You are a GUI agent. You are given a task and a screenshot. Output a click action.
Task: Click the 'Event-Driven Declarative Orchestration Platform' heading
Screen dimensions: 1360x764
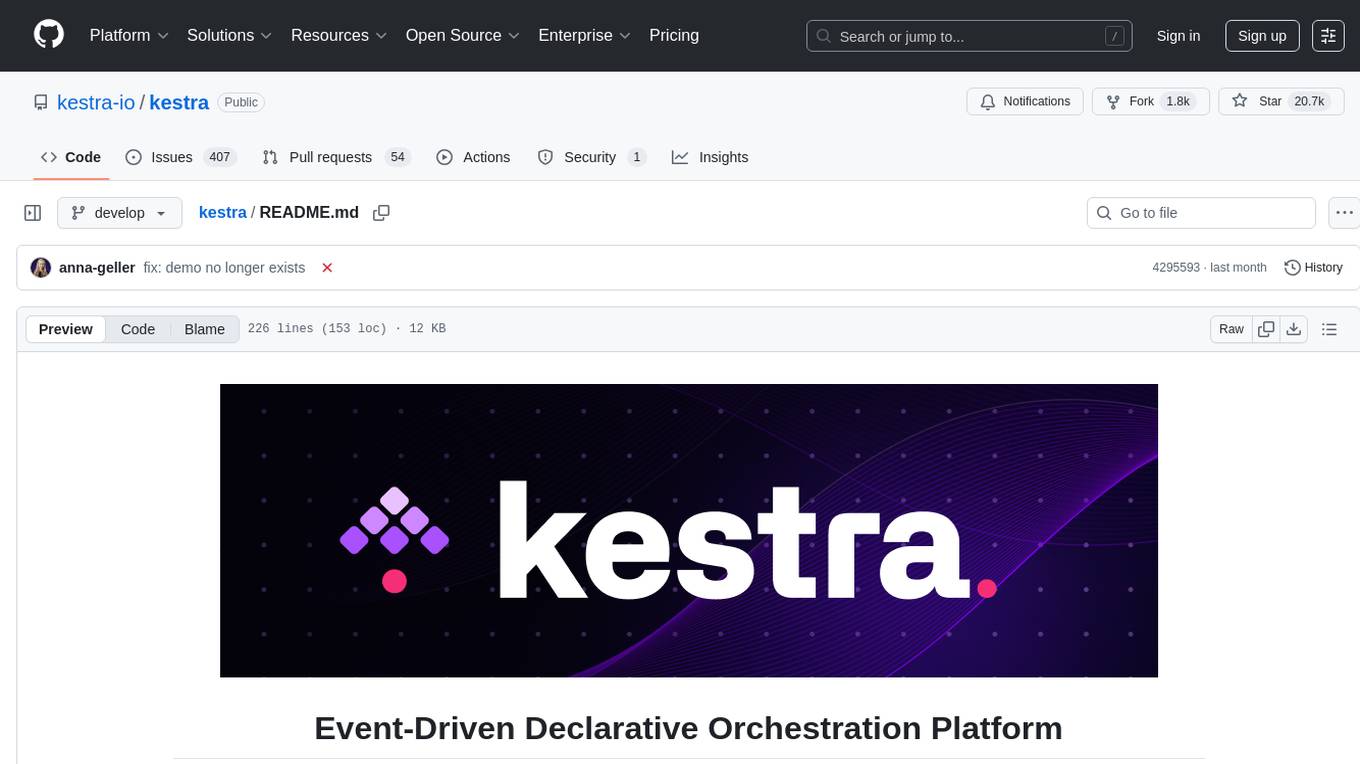688,728
